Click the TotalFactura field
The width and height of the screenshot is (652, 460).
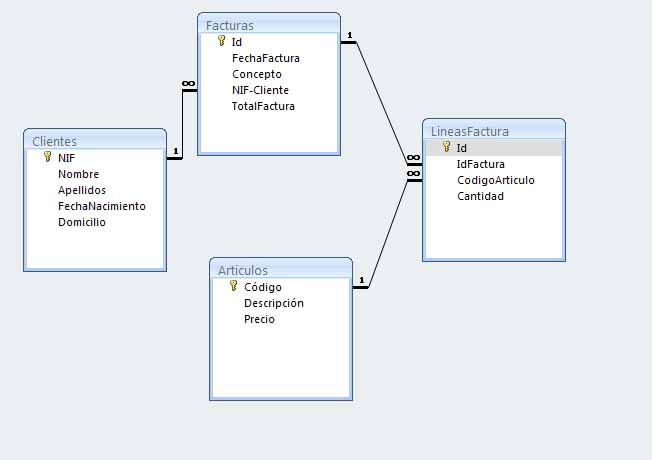point(263,106)
